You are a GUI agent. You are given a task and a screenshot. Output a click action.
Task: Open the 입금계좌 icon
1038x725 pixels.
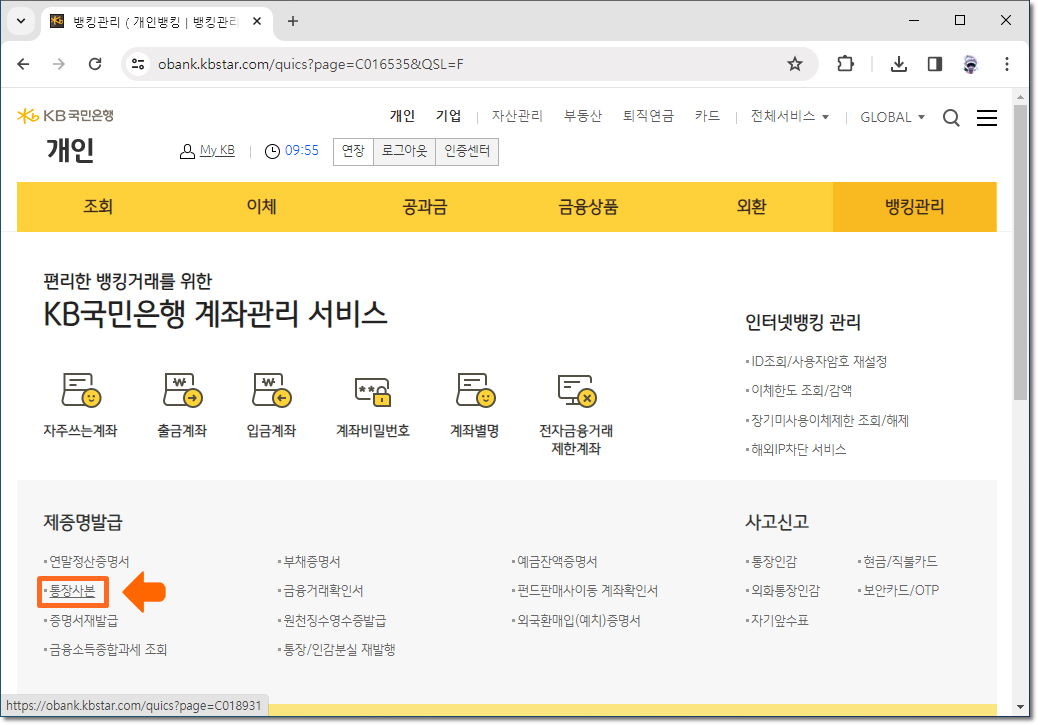coord(271,390)
